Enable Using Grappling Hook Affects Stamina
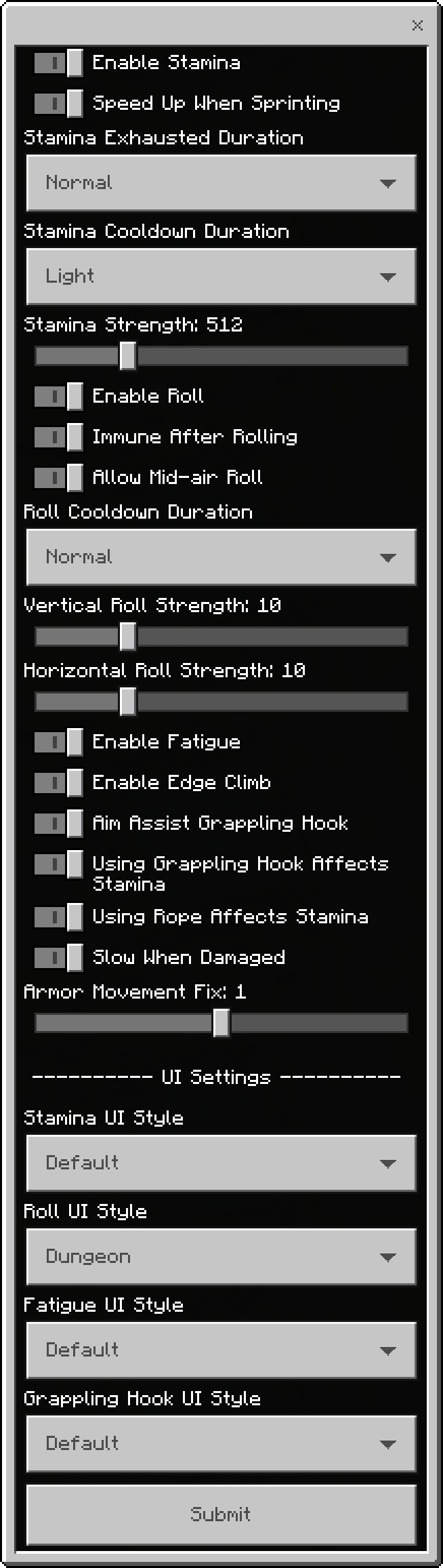The height and width of the screenshot is (1568, 443). [57, 865]
